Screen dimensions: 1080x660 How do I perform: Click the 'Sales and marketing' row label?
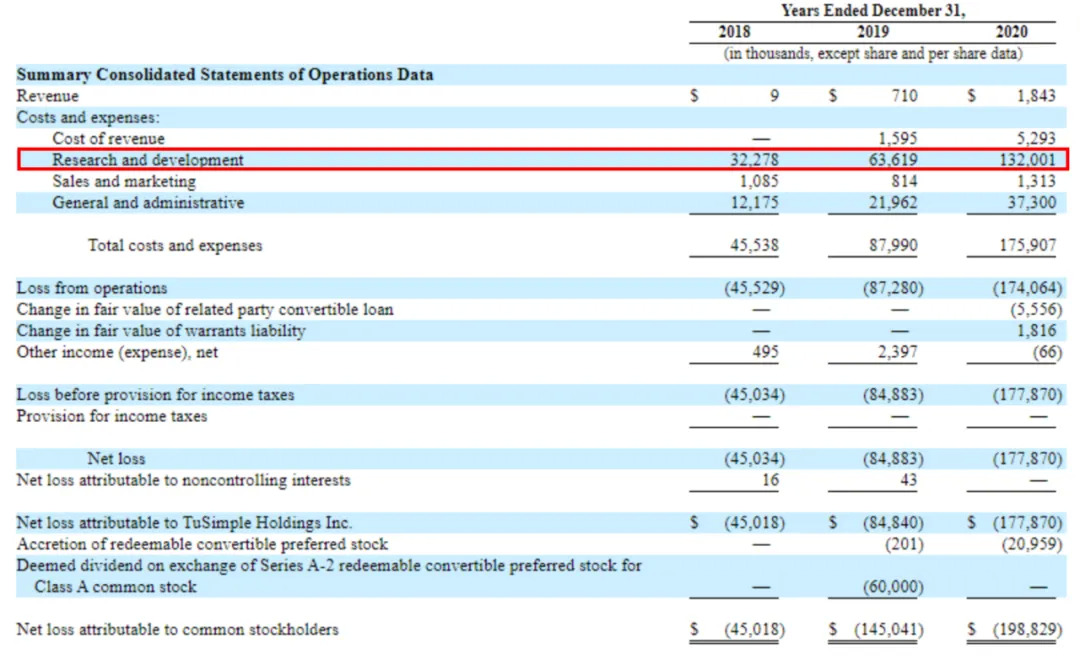124,181
